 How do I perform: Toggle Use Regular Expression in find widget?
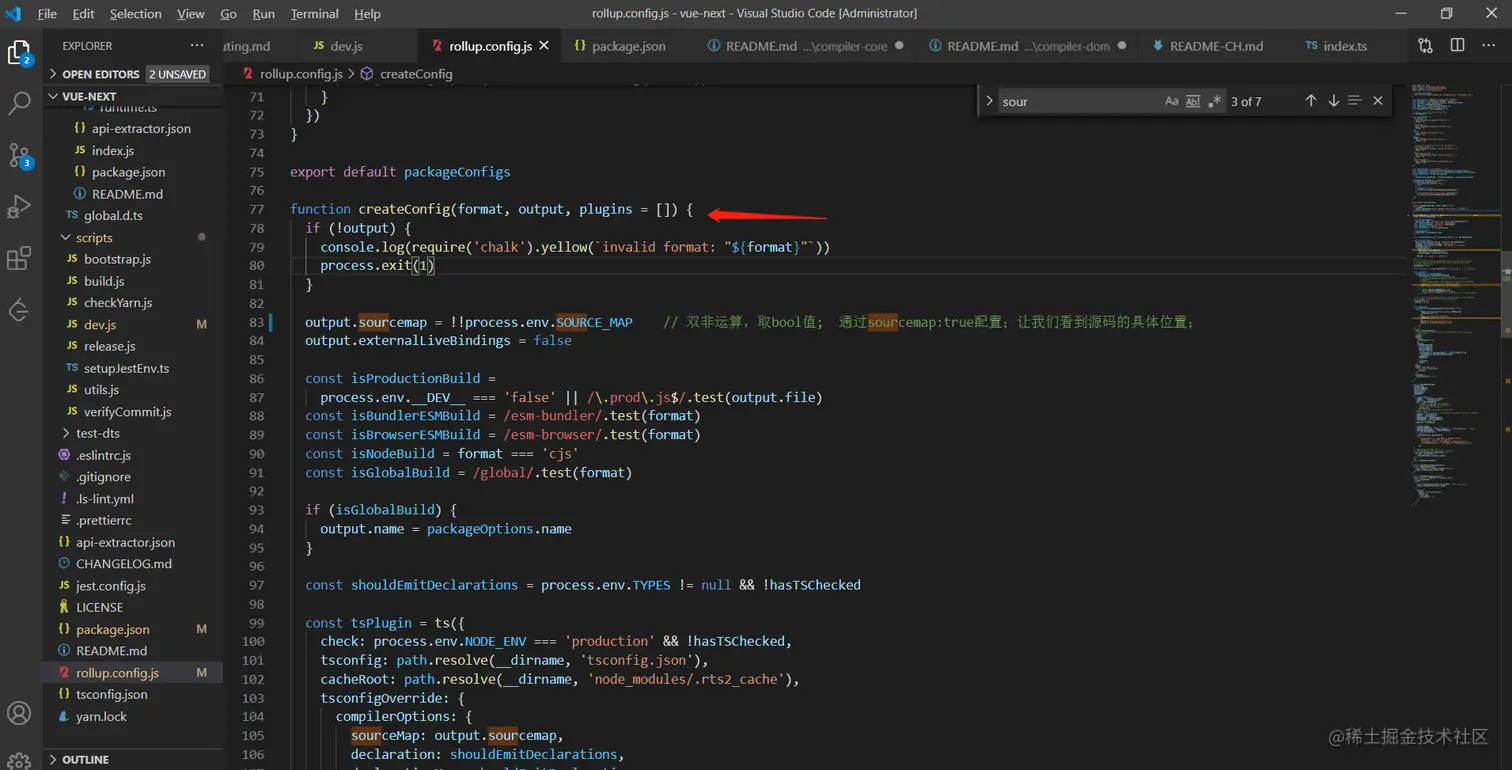pyautogui.click(x=1214, y=101)
